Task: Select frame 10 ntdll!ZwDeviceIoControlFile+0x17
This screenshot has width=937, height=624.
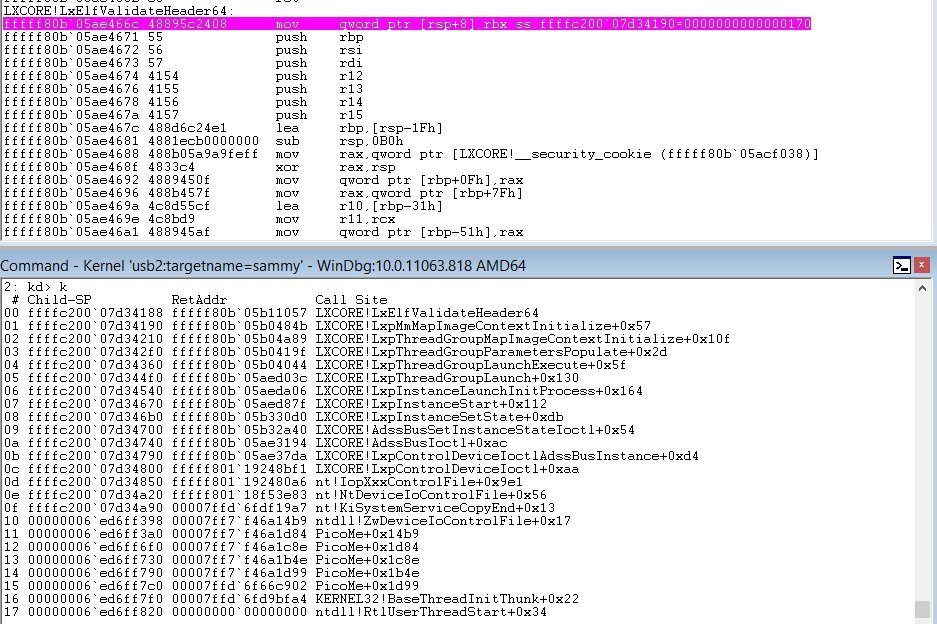Action: pos(287,521)
